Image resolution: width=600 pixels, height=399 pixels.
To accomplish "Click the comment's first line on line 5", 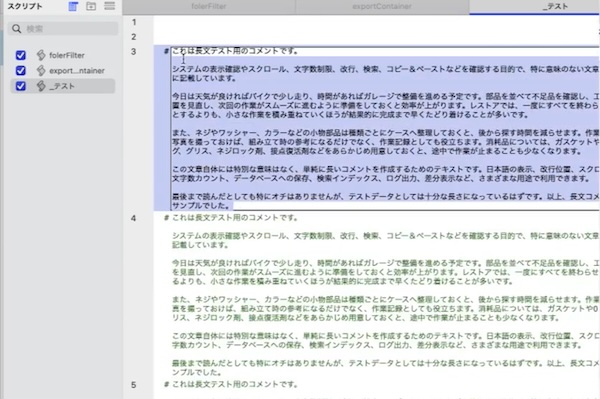I will click(x=235, y=384).
